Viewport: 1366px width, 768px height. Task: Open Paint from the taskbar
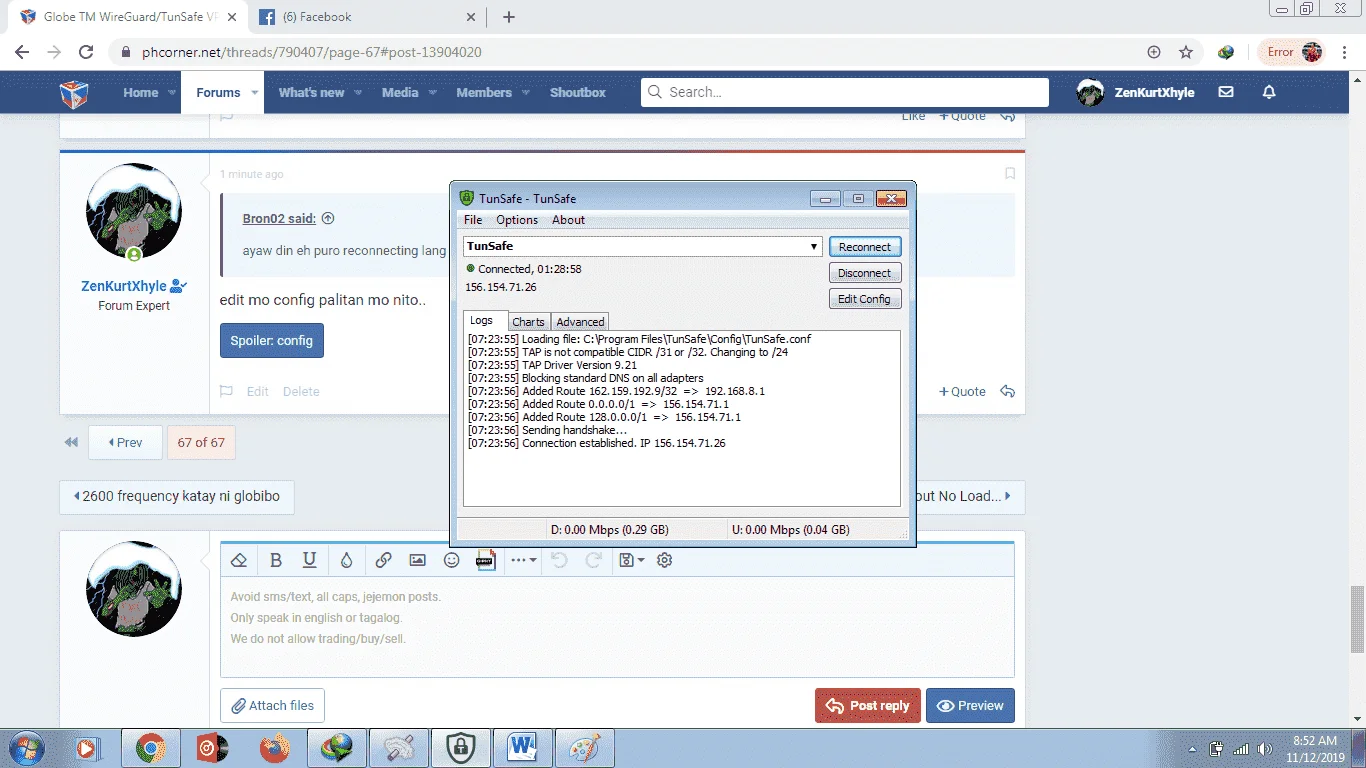click(x=585, y=747)
